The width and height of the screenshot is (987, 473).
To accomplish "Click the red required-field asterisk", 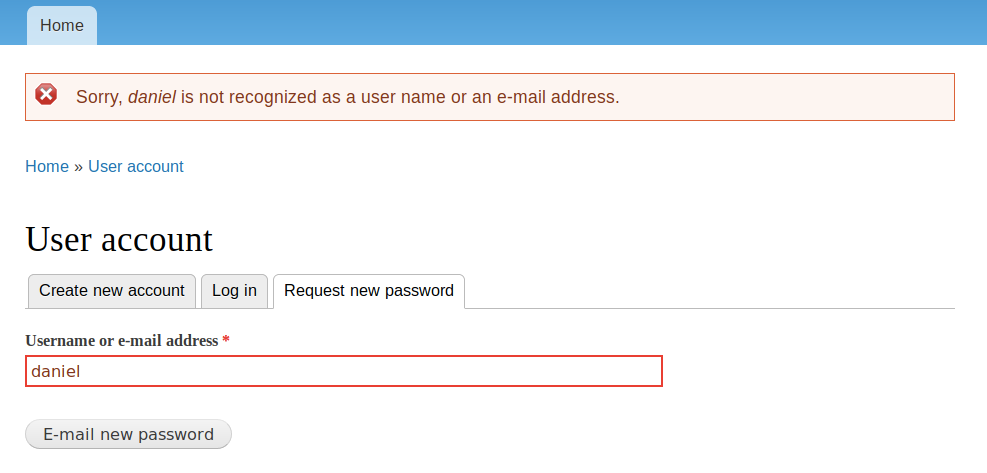I will point(226,341).
